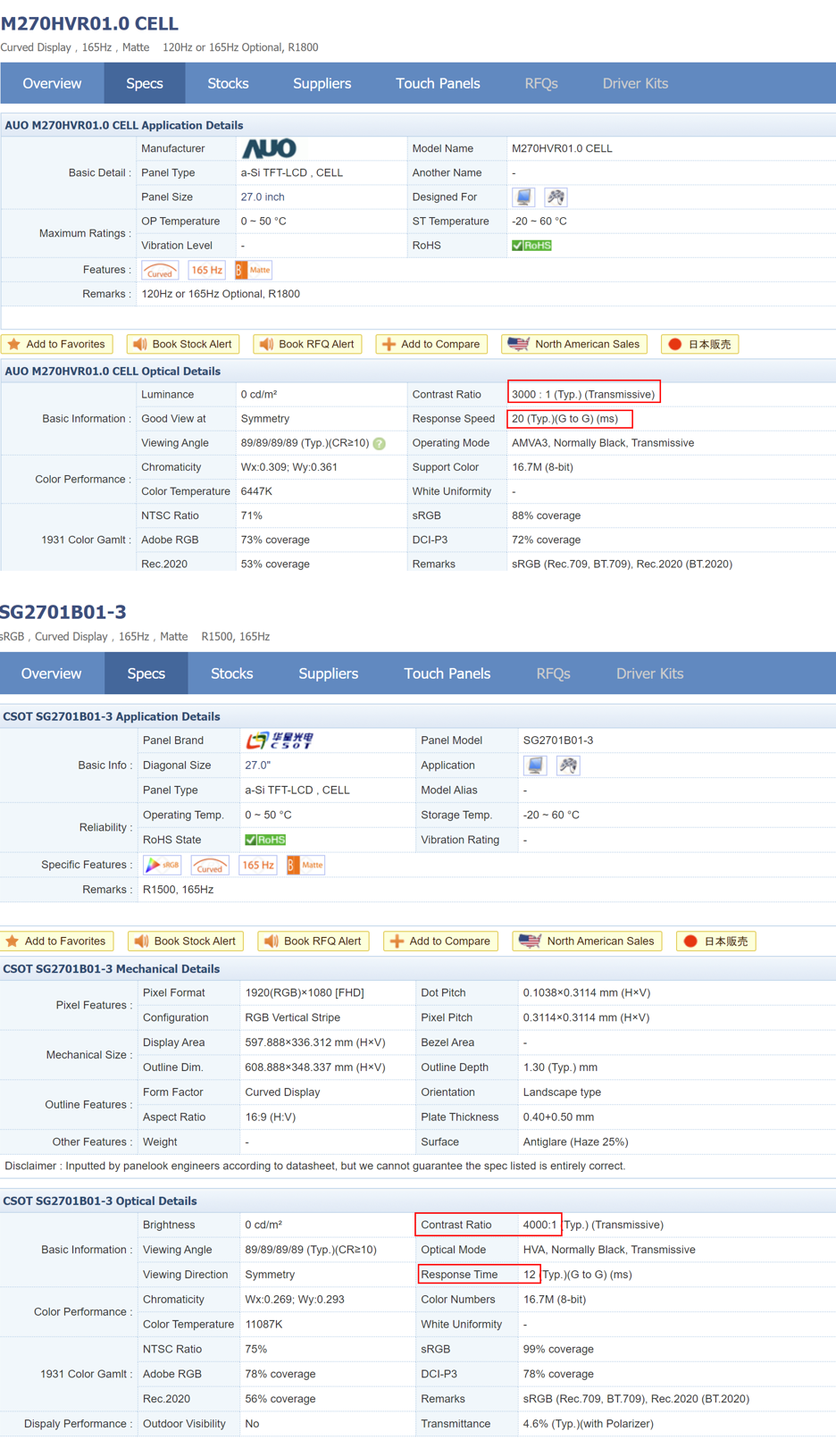Click the 165 Hz badge in AUO Features
The height and width of the screenshot is (1456, 836).
206,270
